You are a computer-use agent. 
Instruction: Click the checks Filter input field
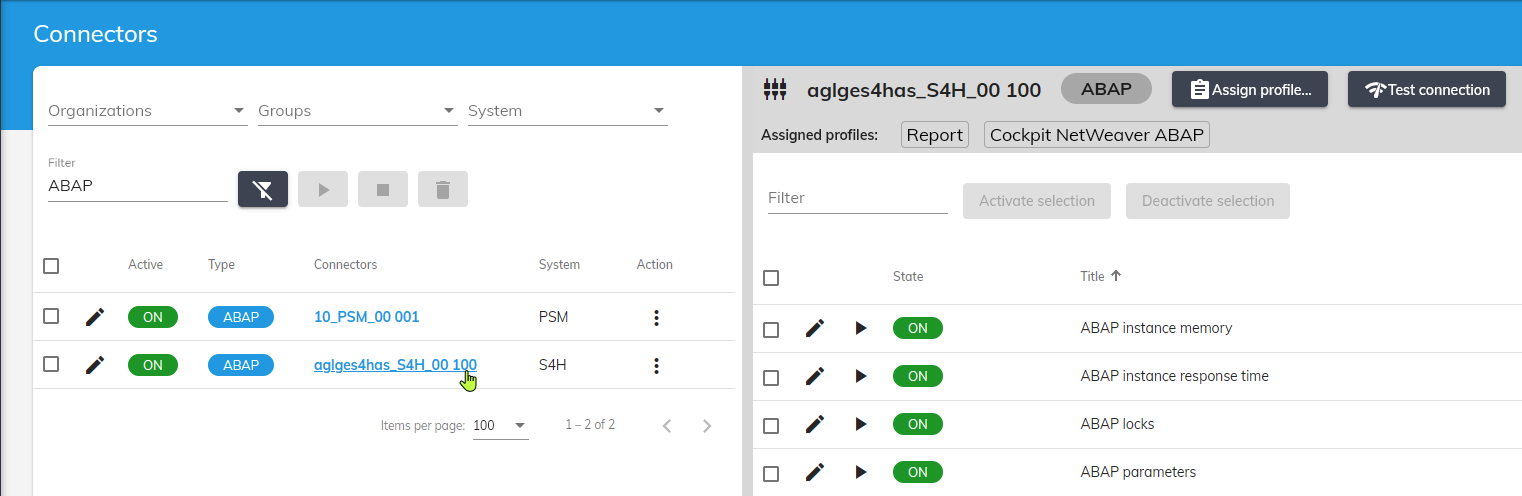(x=857, y=198)
